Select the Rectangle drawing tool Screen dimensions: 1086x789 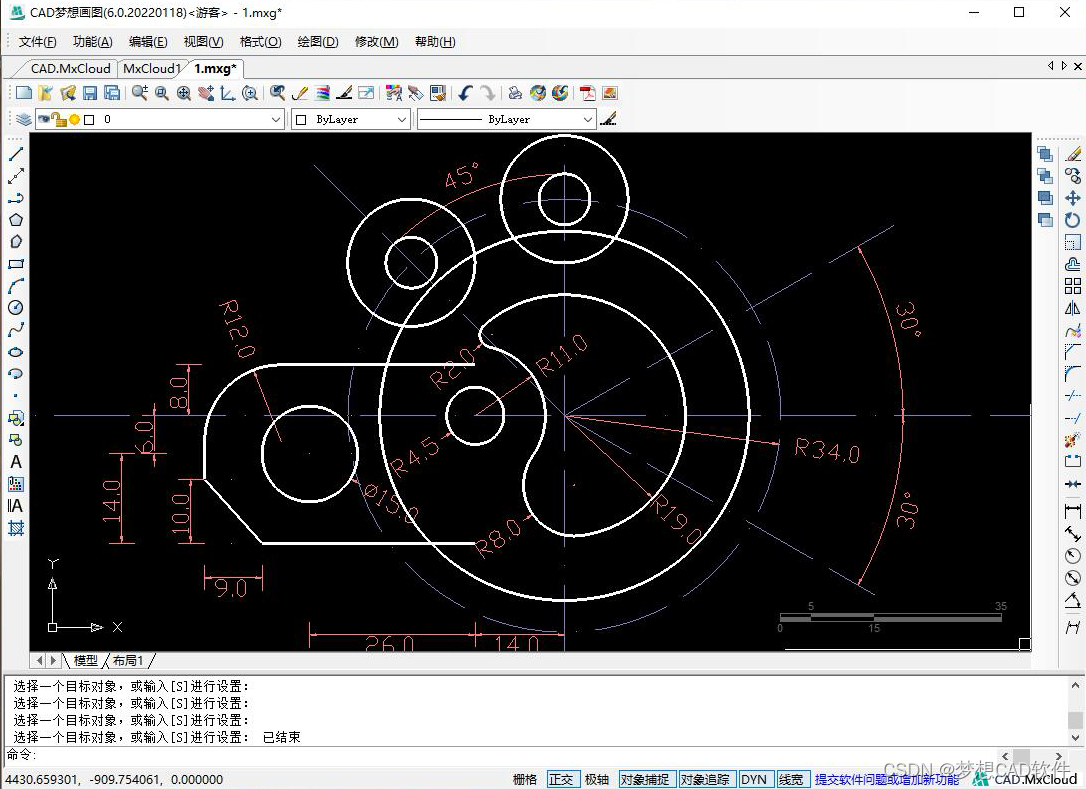[x=16, y=264]
